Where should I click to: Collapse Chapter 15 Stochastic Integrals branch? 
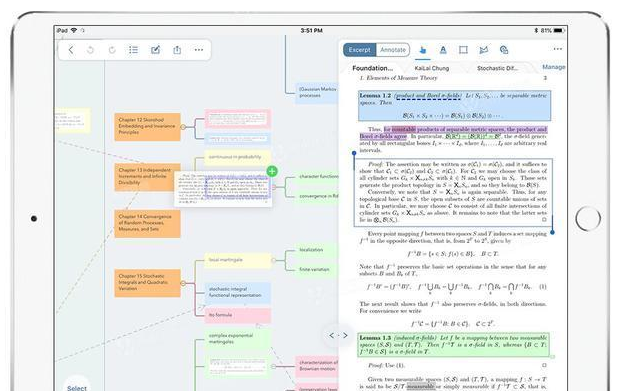coord(183,283)
